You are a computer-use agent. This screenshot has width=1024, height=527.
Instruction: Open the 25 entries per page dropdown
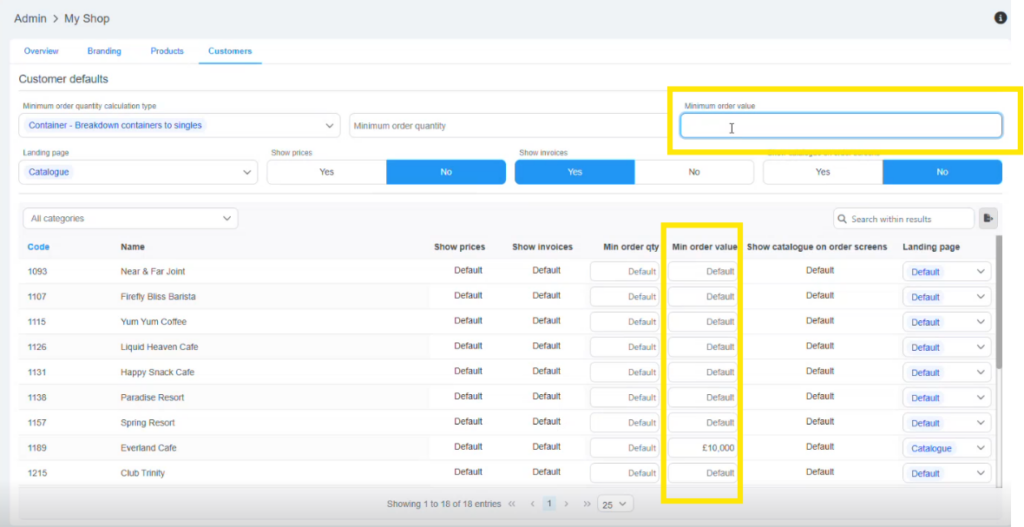[615, 504]
